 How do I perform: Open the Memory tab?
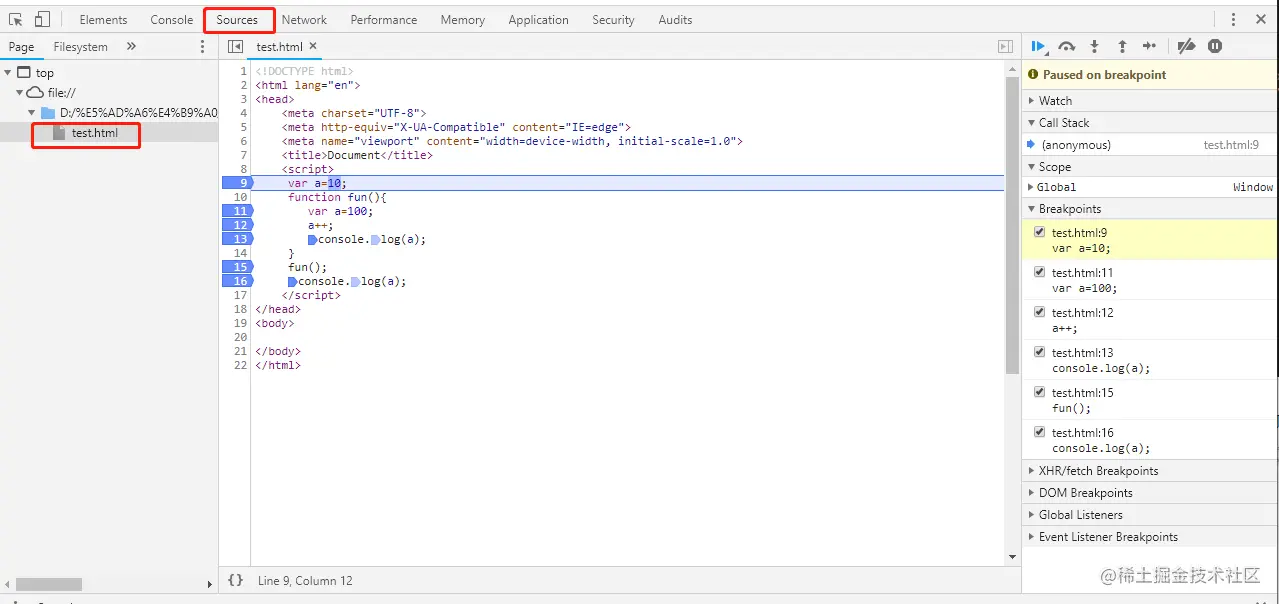tap(463, 20)
